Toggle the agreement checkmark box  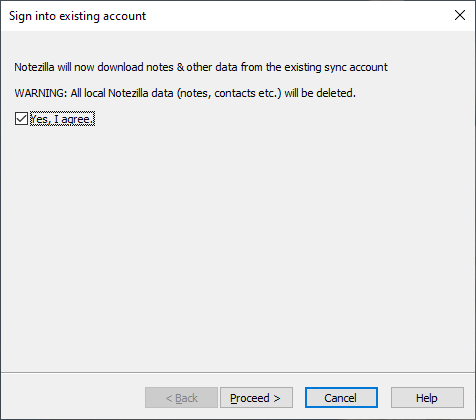click(x=21, y=119)
